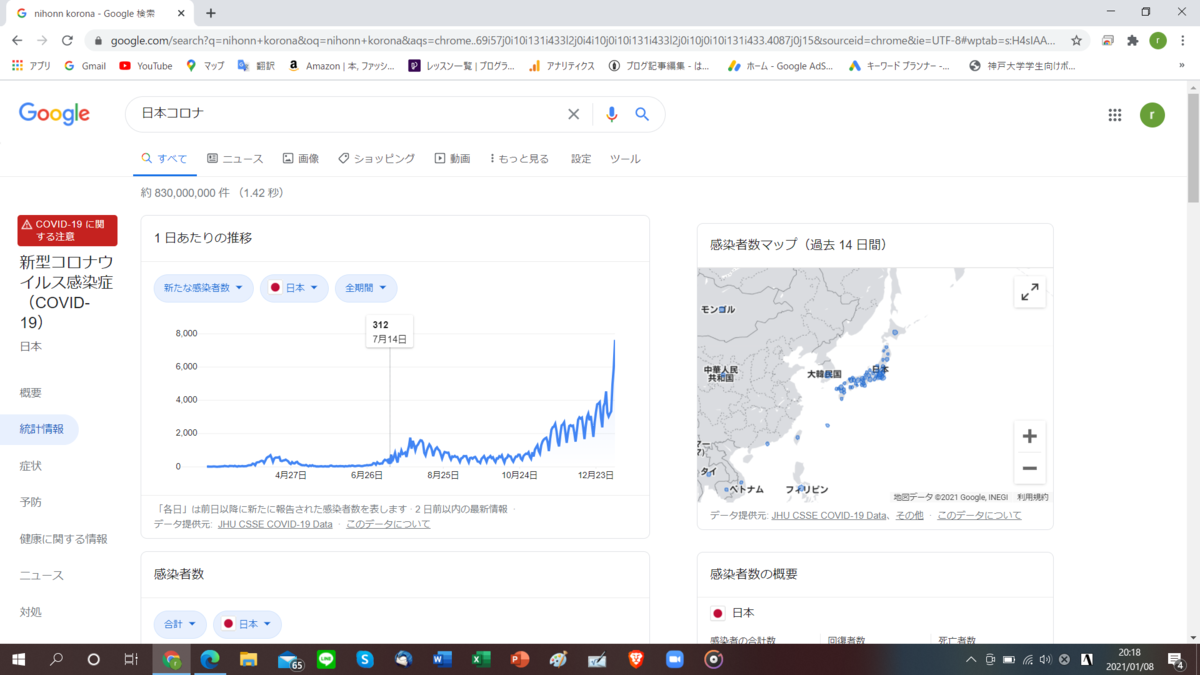Open the Google apps grid
The height and width of the screenshot is (675, 1200).
coord(1115,115)
